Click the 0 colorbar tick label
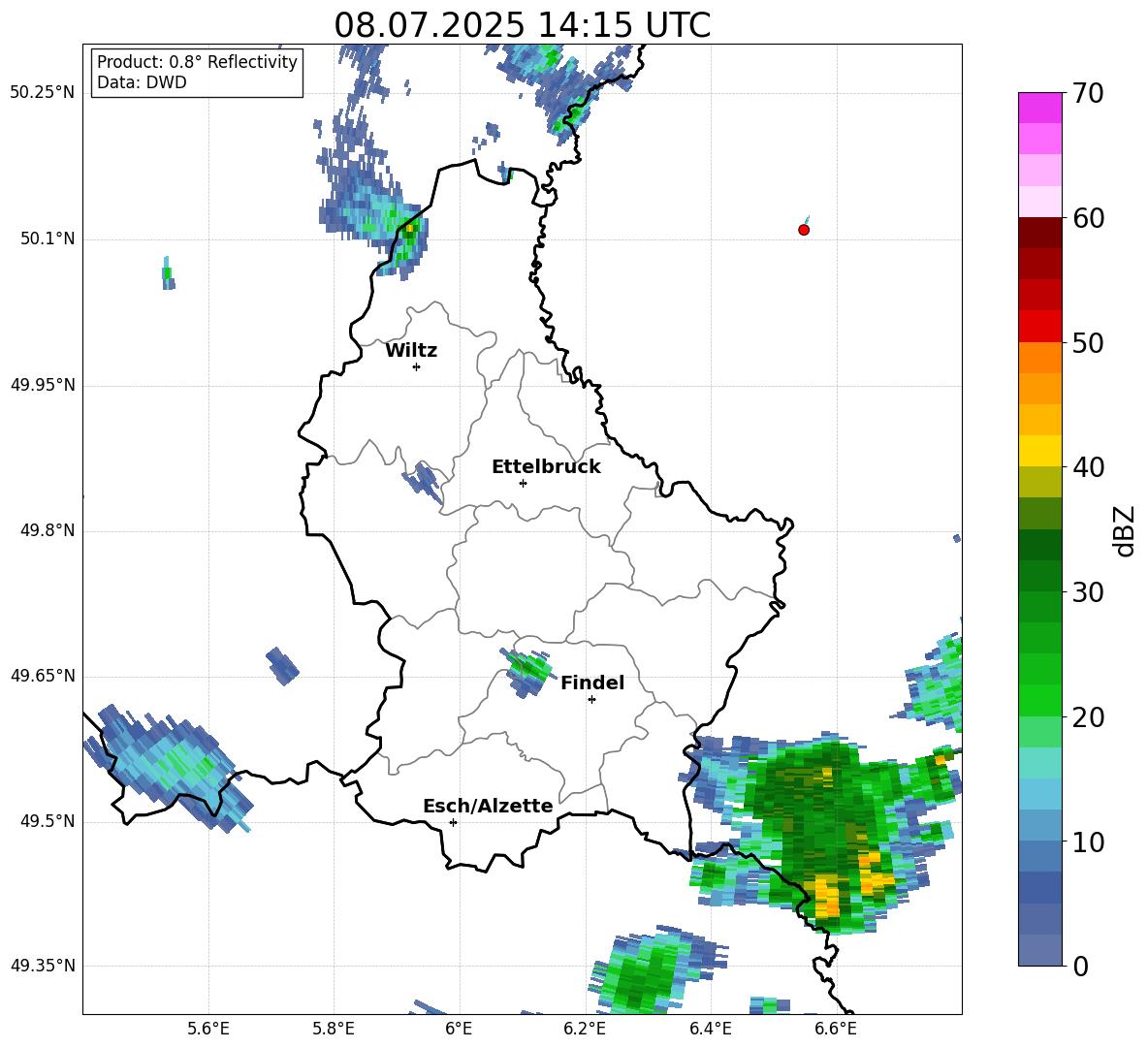The height and width of the screenshot is (1048, 1148). (x=1080, y=966)
